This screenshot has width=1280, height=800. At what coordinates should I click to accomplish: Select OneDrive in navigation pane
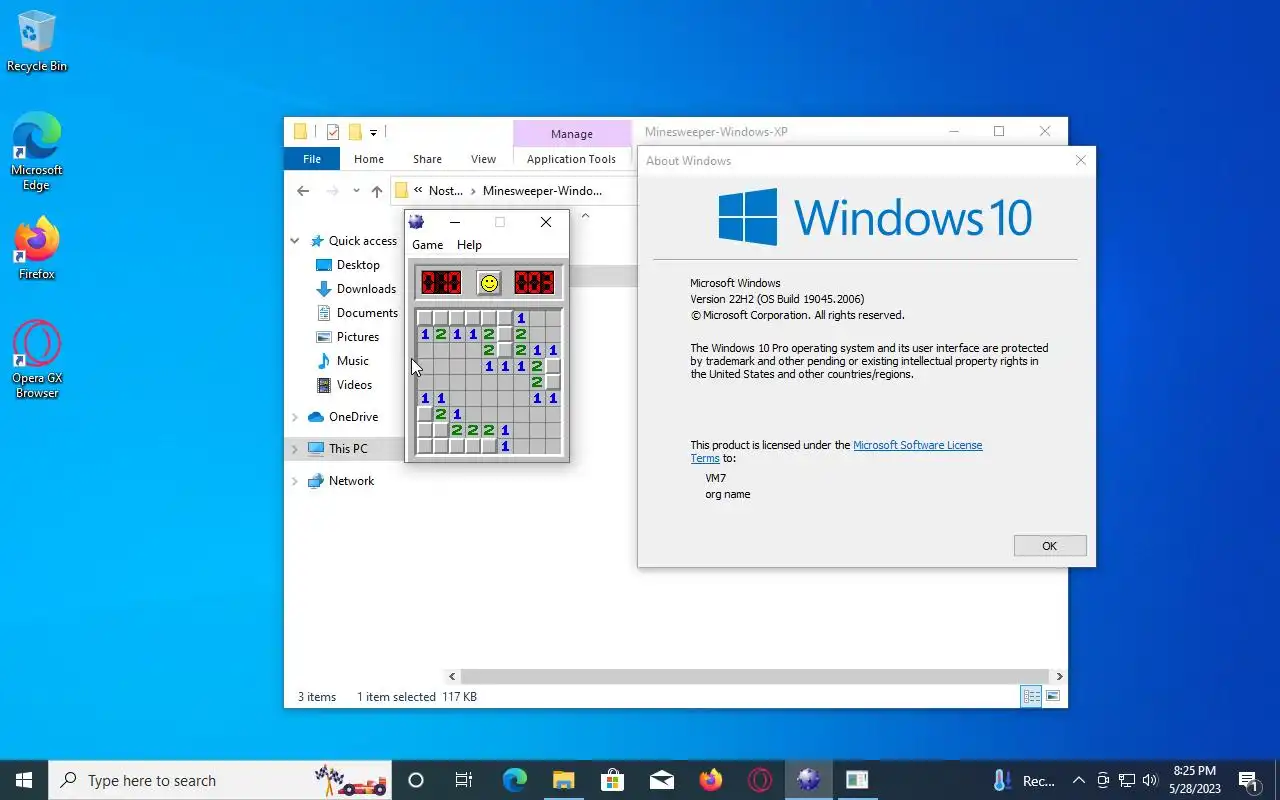[353, 417]
